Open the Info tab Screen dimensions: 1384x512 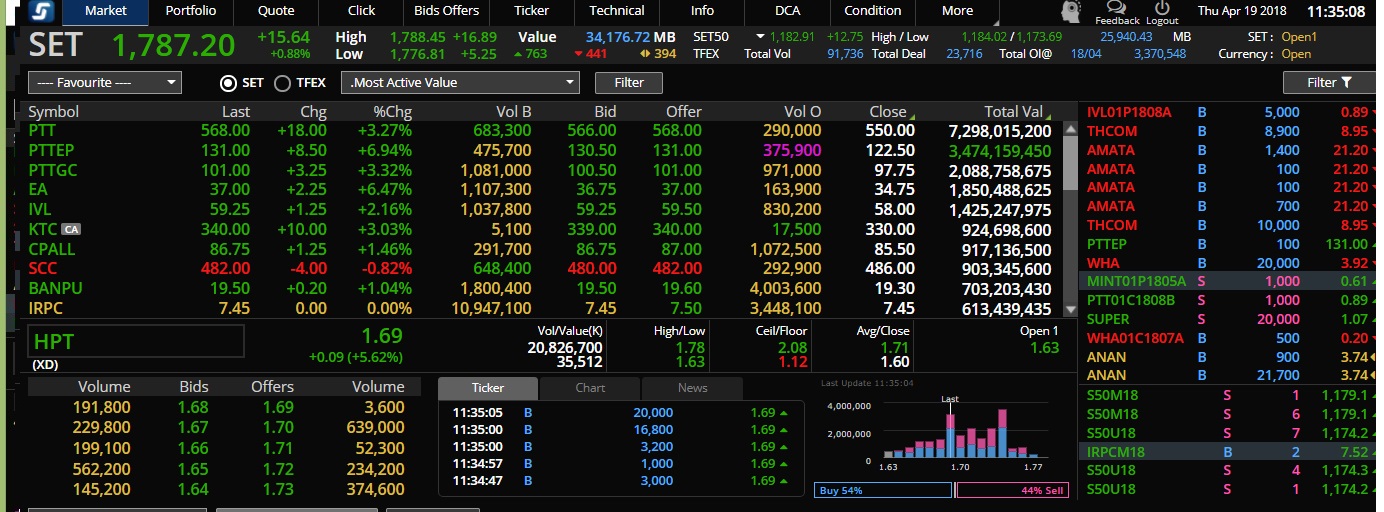point(702,11)
